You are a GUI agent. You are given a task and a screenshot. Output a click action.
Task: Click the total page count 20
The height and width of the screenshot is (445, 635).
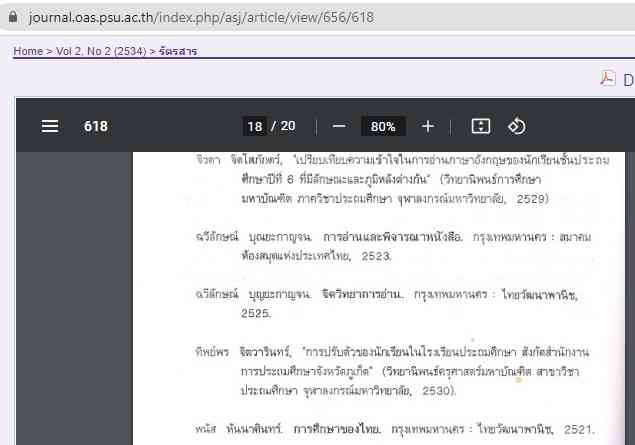click(x=288, y=126)
